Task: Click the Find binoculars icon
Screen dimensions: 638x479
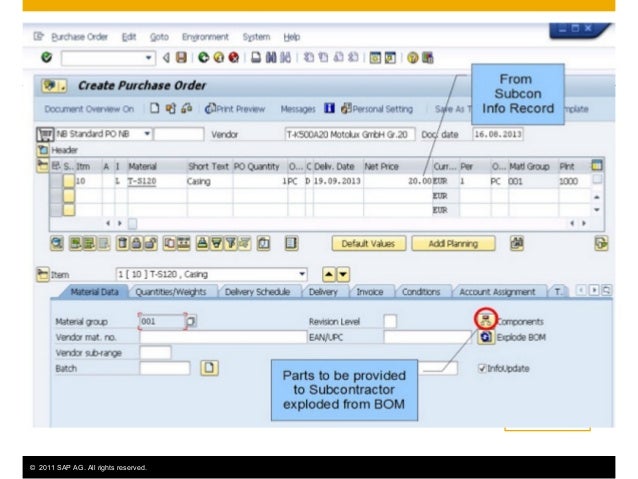Action: (271, 57)
